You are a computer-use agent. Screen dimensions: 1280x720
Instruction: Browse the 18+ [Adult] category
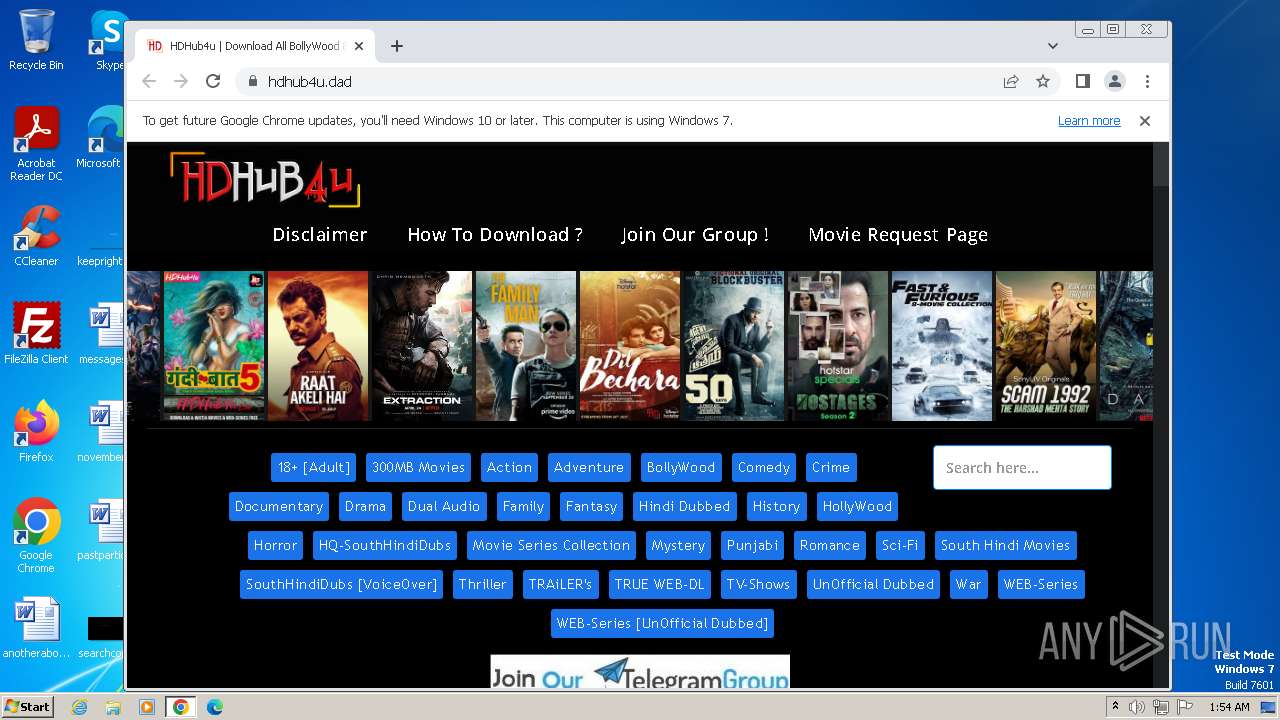point(314,467)
